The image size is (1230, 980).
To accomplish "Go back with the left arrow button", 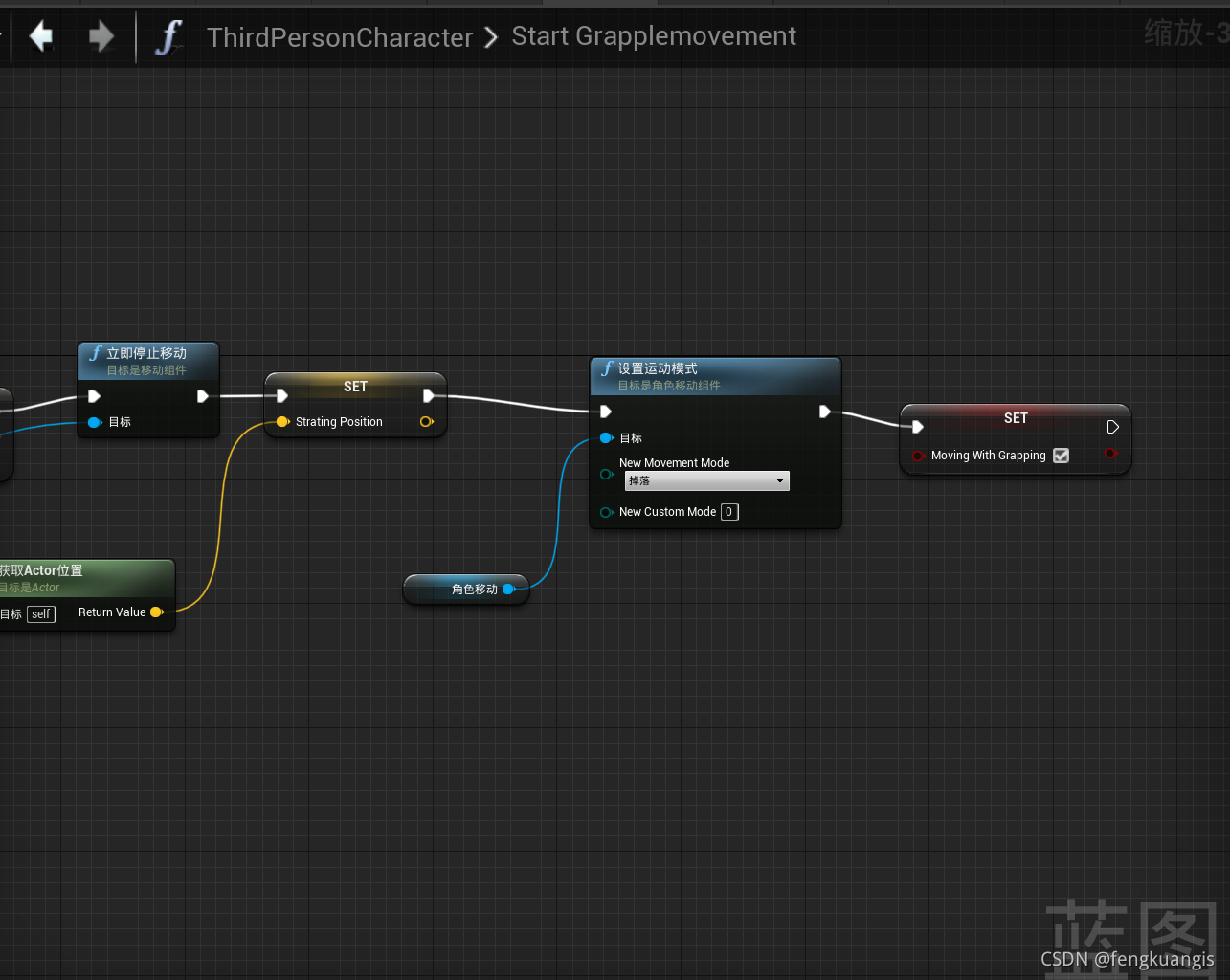I will pos(41,37).
